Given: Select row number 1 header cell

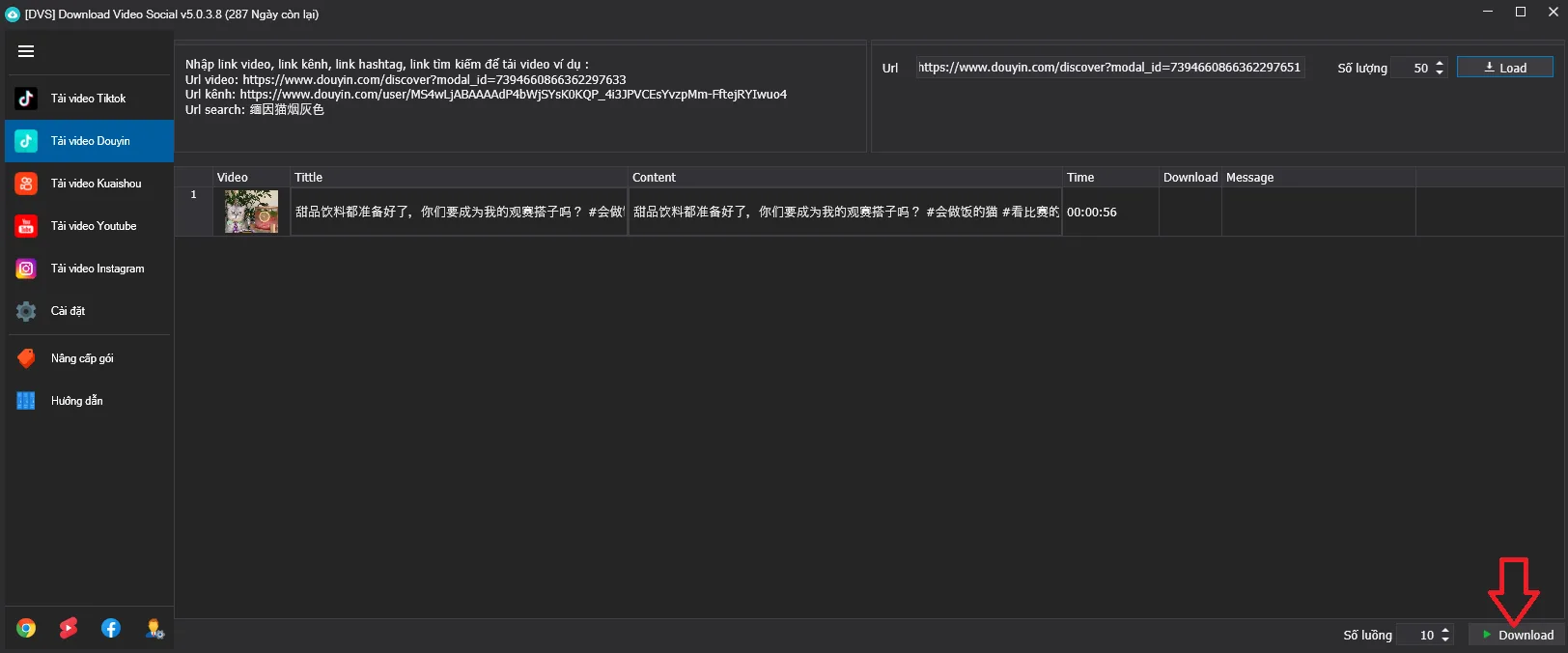Looking at the screenshot, I should coord(193,212).
